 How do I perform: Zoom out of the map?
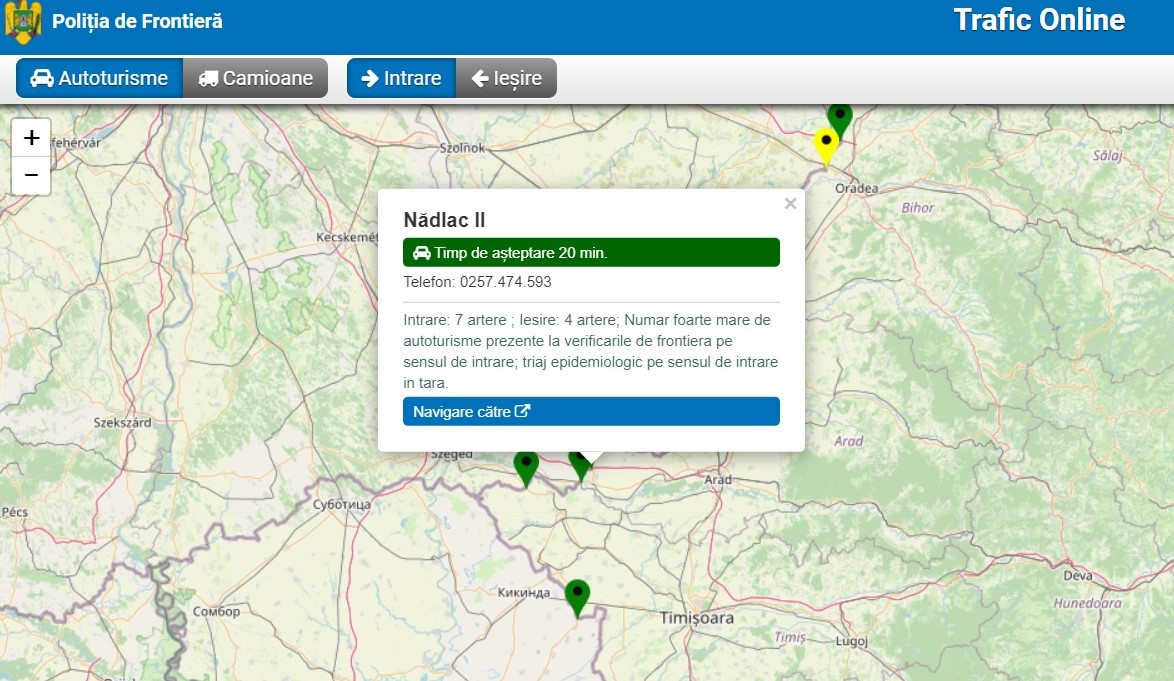coord(31,176)
